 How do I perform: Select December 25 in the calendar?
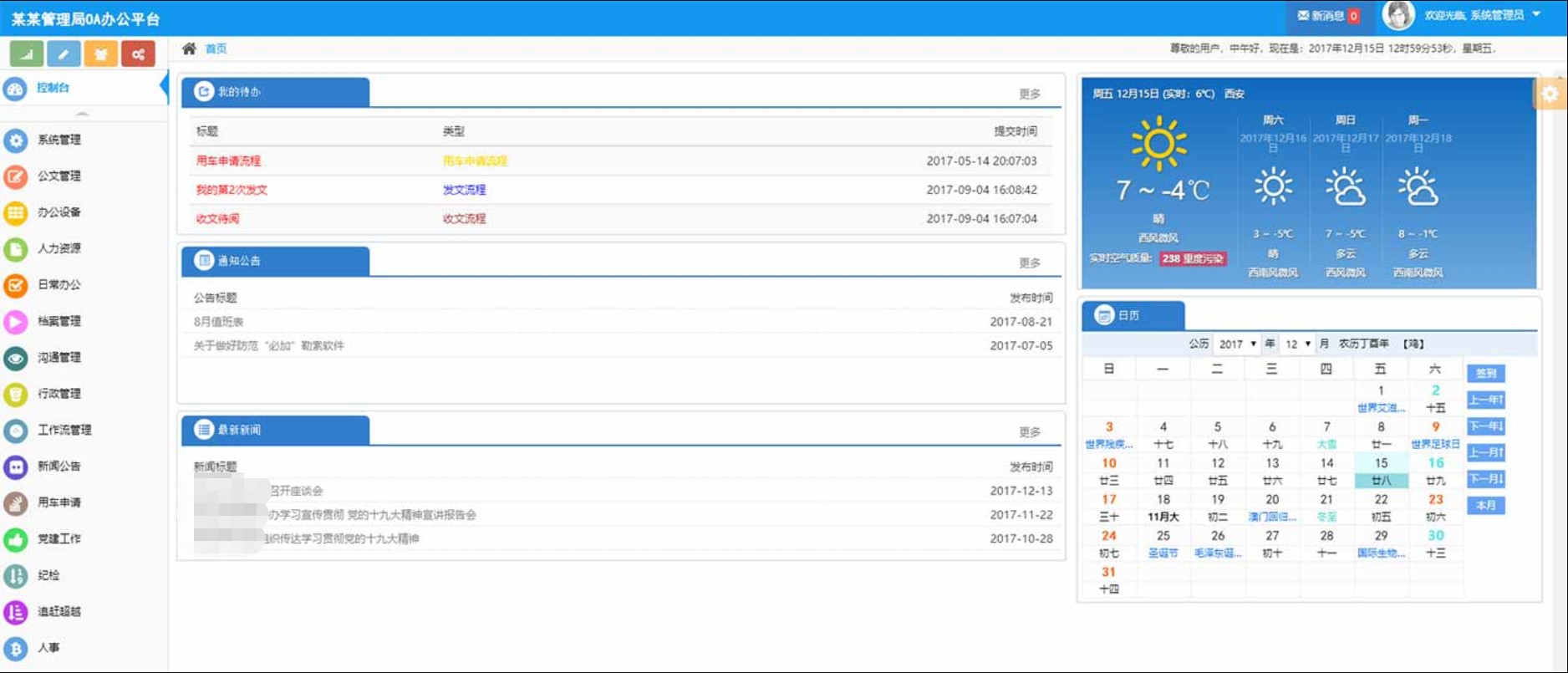point(1163,536)
